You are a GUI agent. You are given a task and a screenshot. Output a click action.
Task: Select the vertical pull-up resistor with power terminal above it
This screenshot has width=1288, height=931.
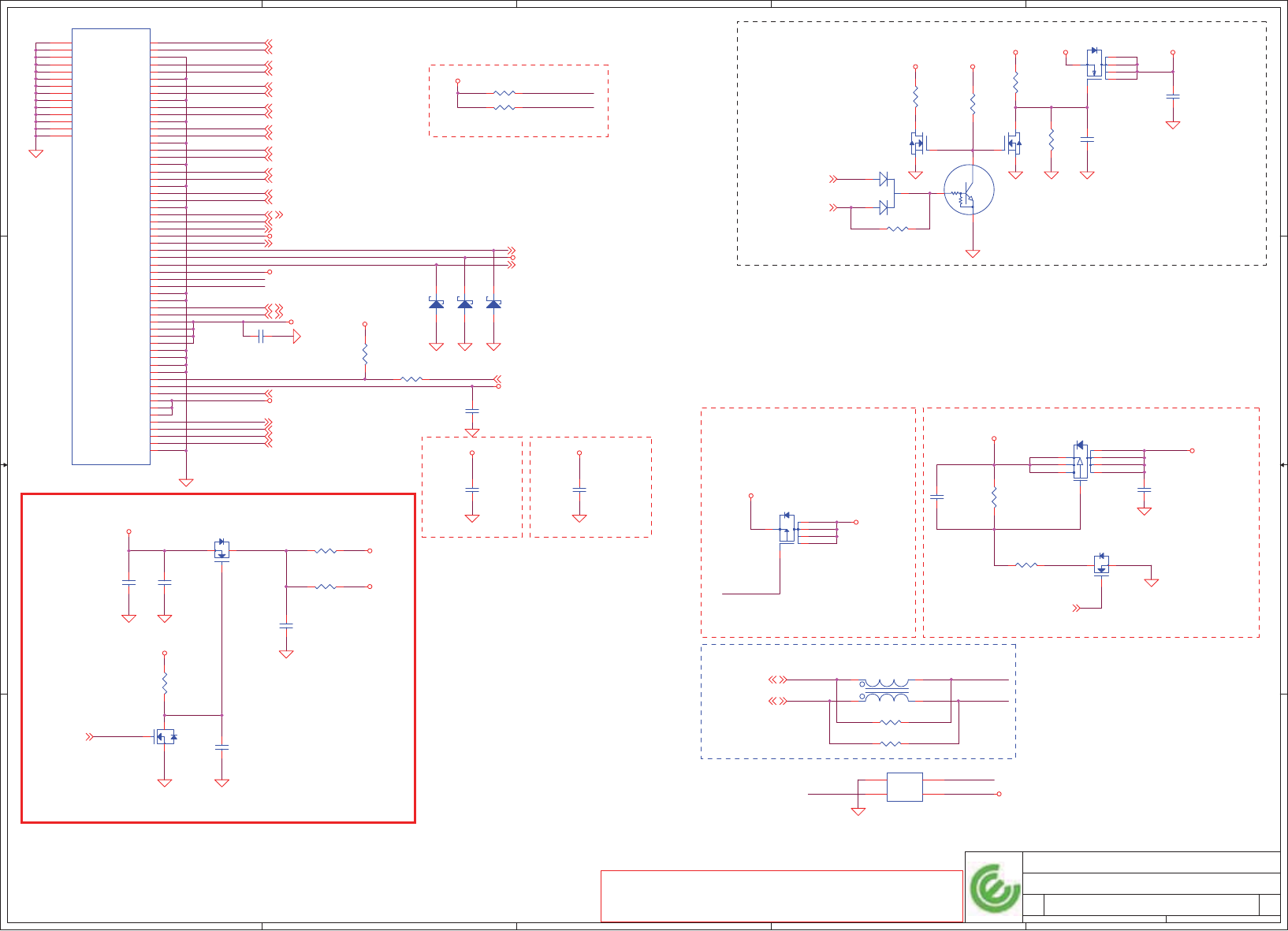365,354
